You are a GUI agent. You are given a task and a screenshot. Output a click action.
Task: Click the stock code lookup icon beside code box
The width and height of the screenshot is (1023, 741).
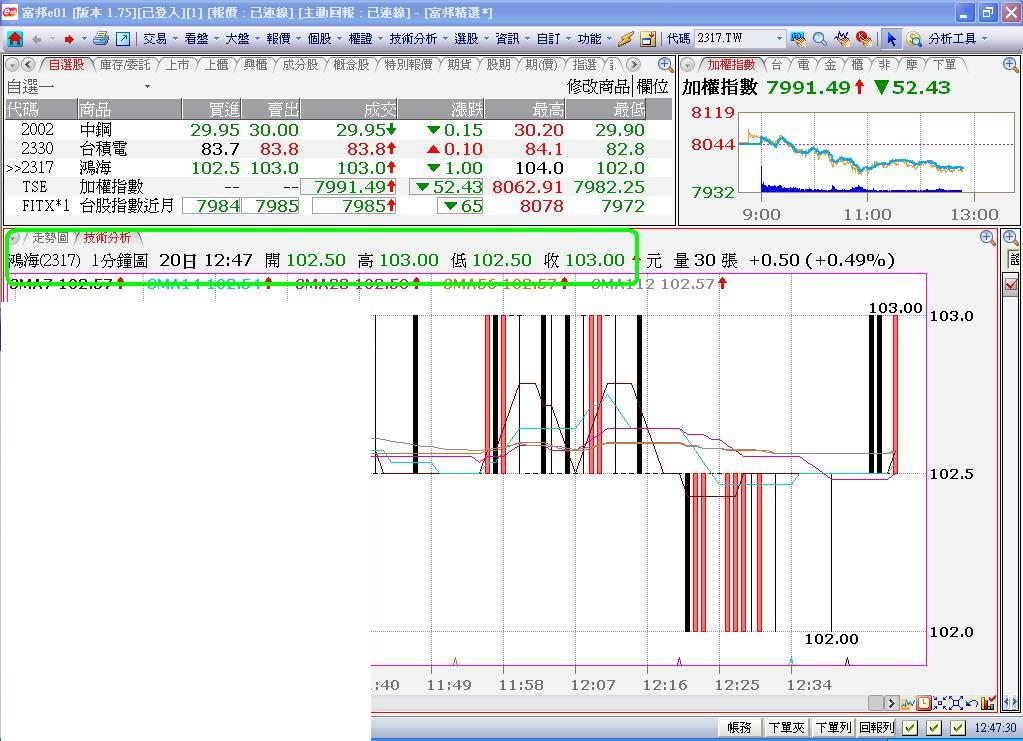[x=797, y=39]
